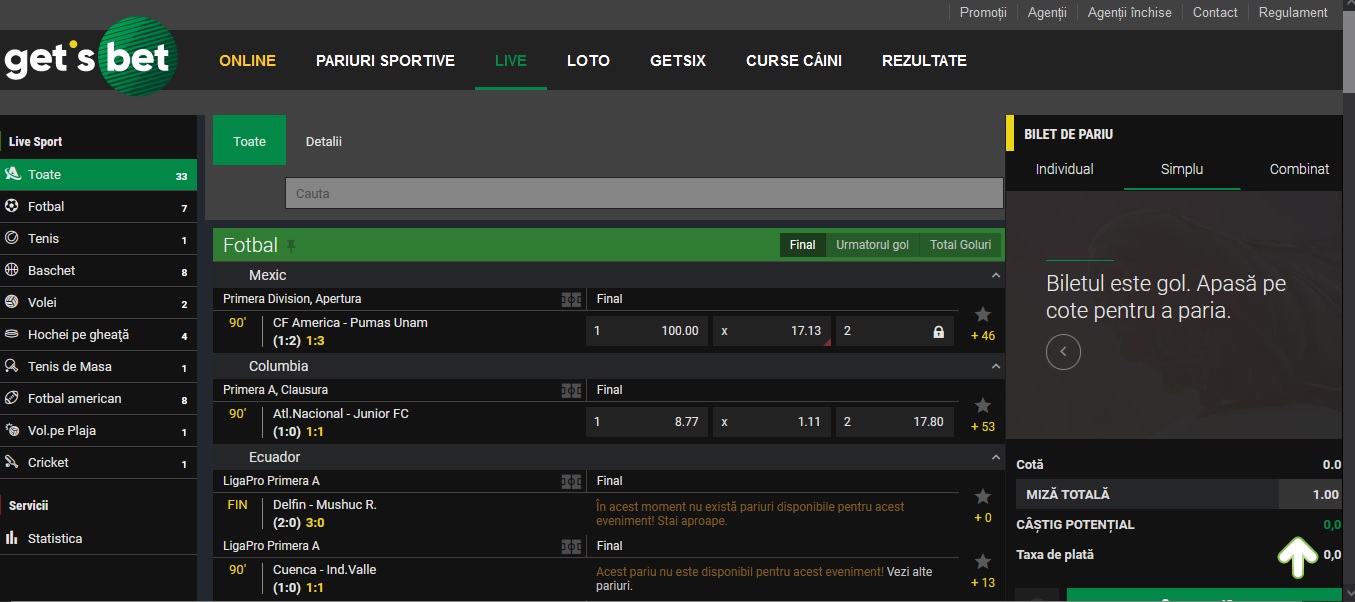Viewport: 1355px width, 602px height.
Task: Focus the Cauta search field
Action: click(x=644, y=193)
